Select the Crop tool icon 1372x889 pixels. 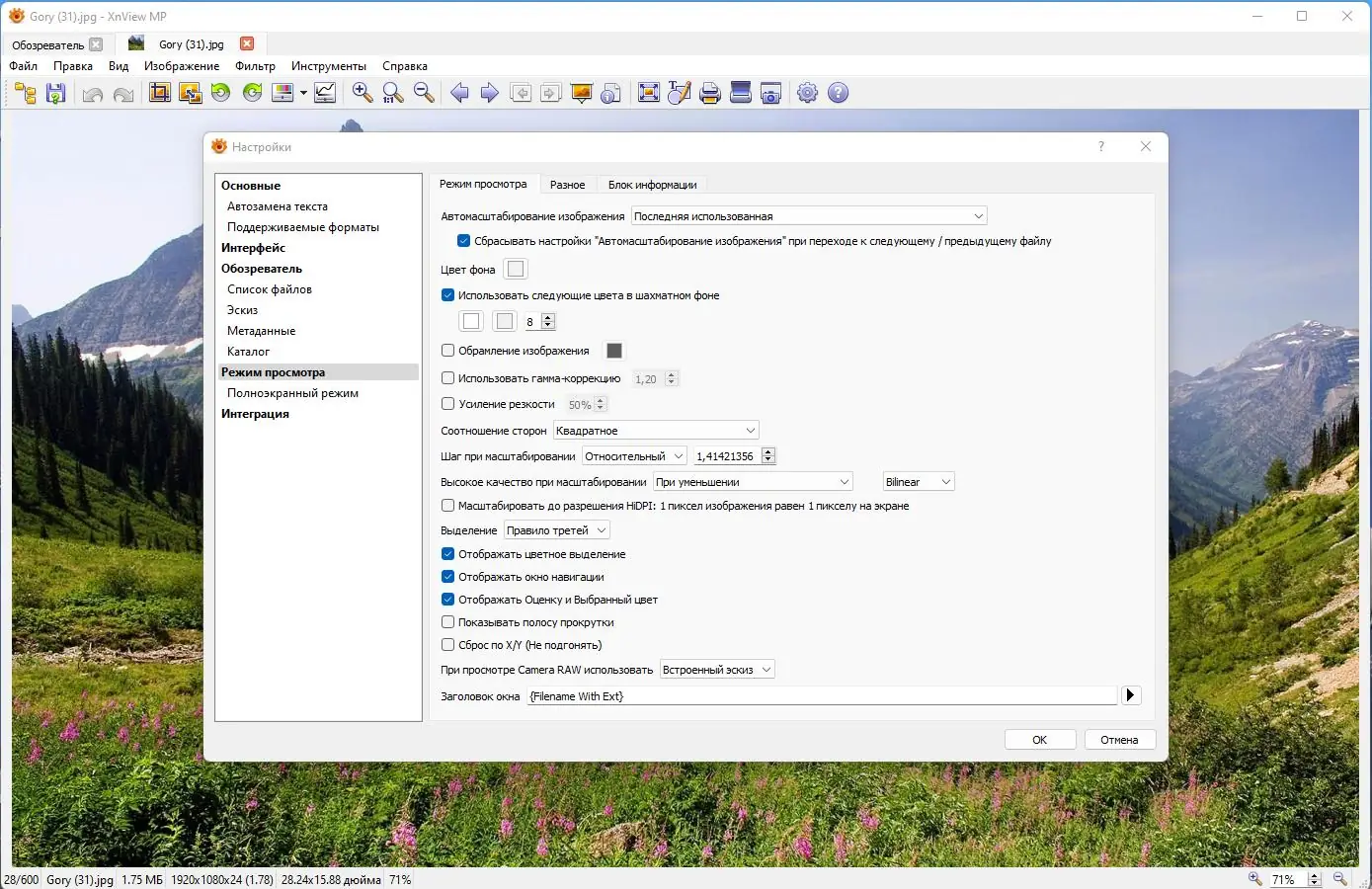[160, 94]
